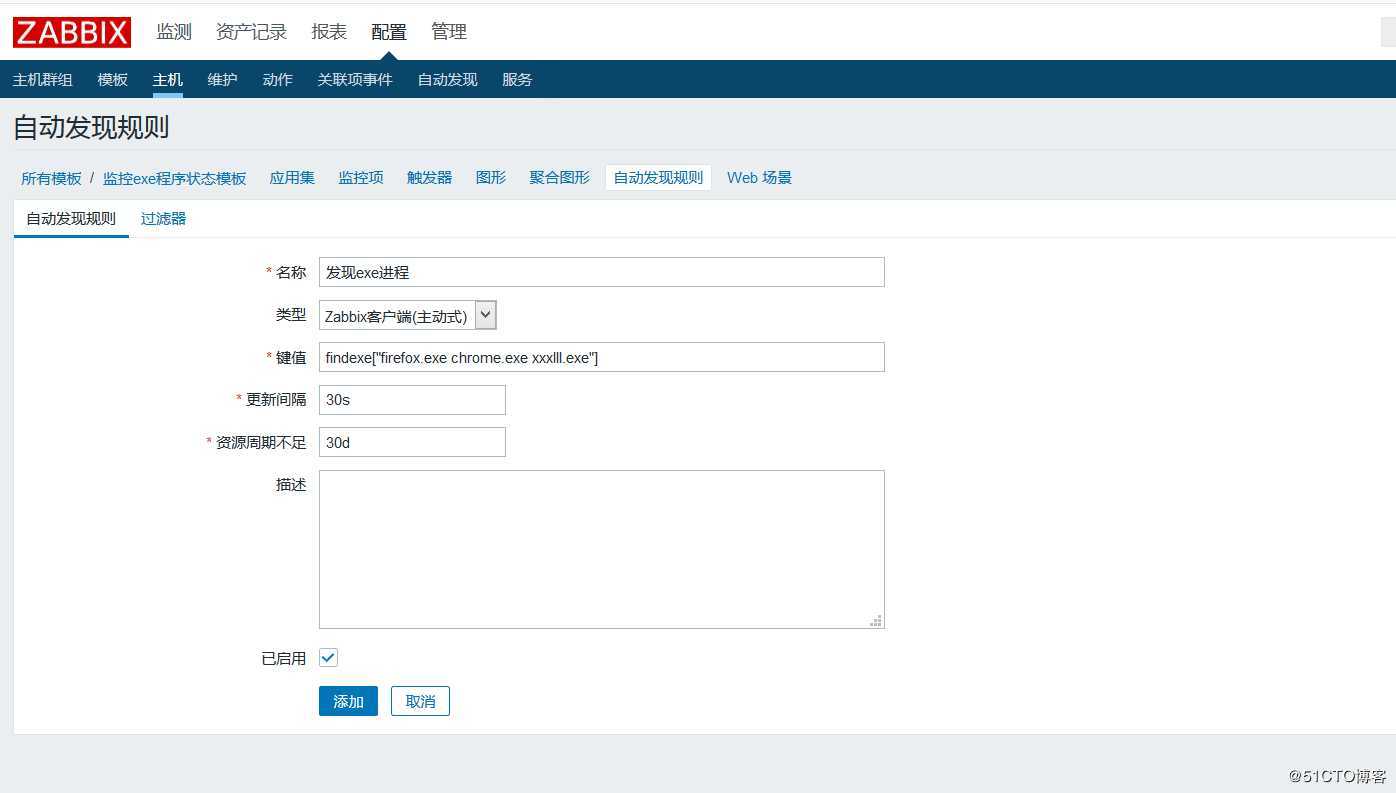1396x793 pixels.
Task: Go to 模板 submenu
Action: (113, 79)
